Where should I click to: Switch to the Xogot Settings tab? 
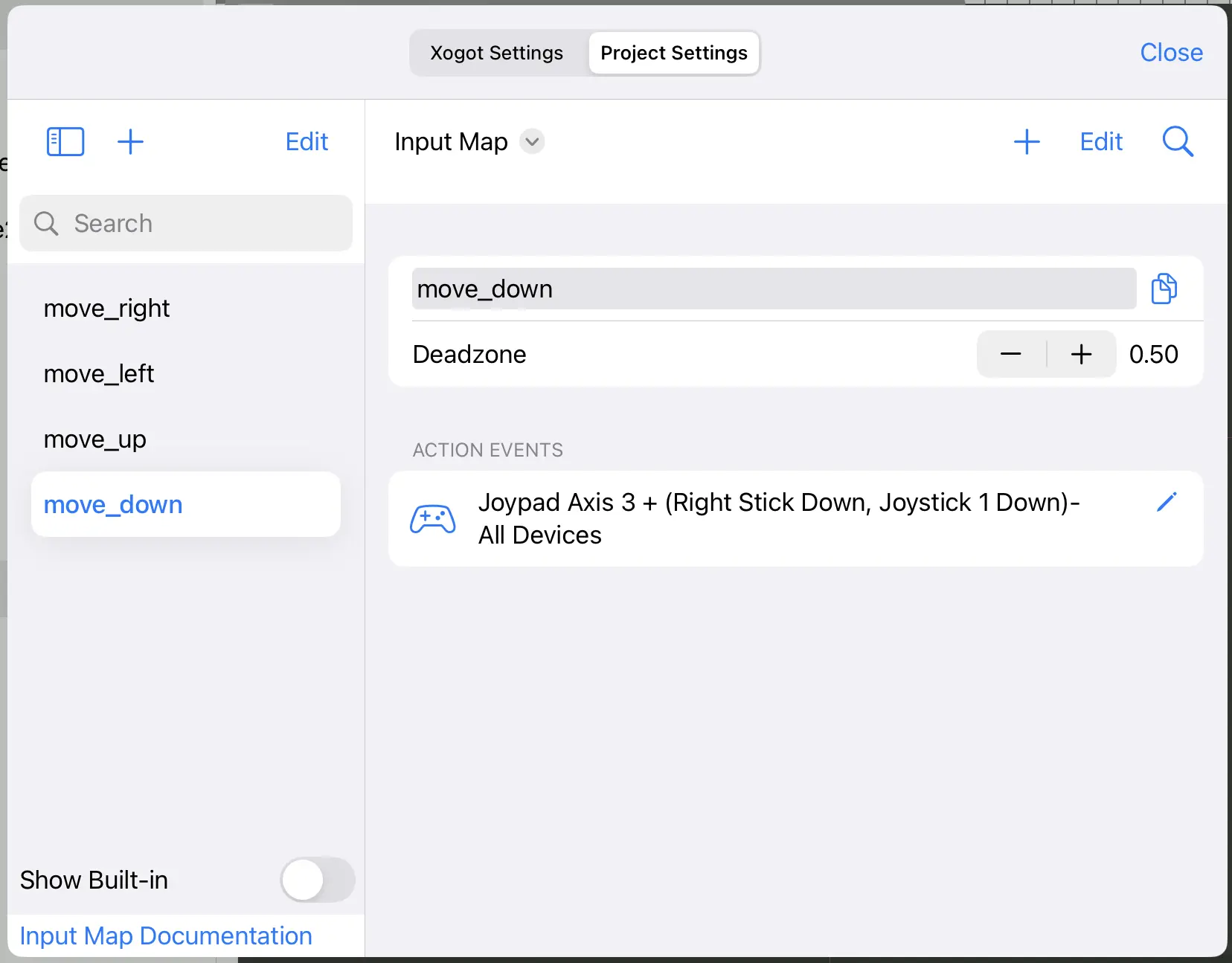pyautogui.click(x=497, y=53)
